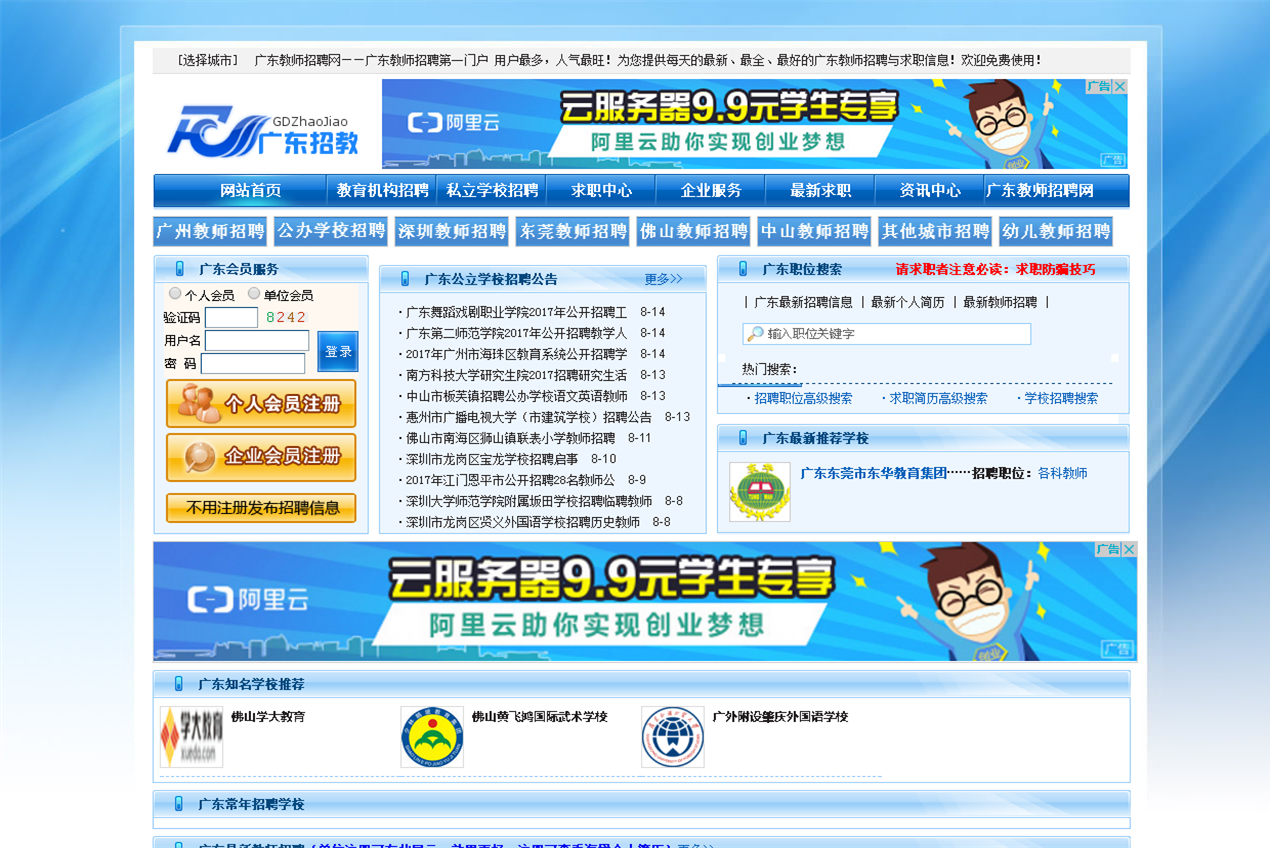This screenshot has height=848, width=1270.
Task: Open 求职简历高级搜索 link
Action: [938, 398]
